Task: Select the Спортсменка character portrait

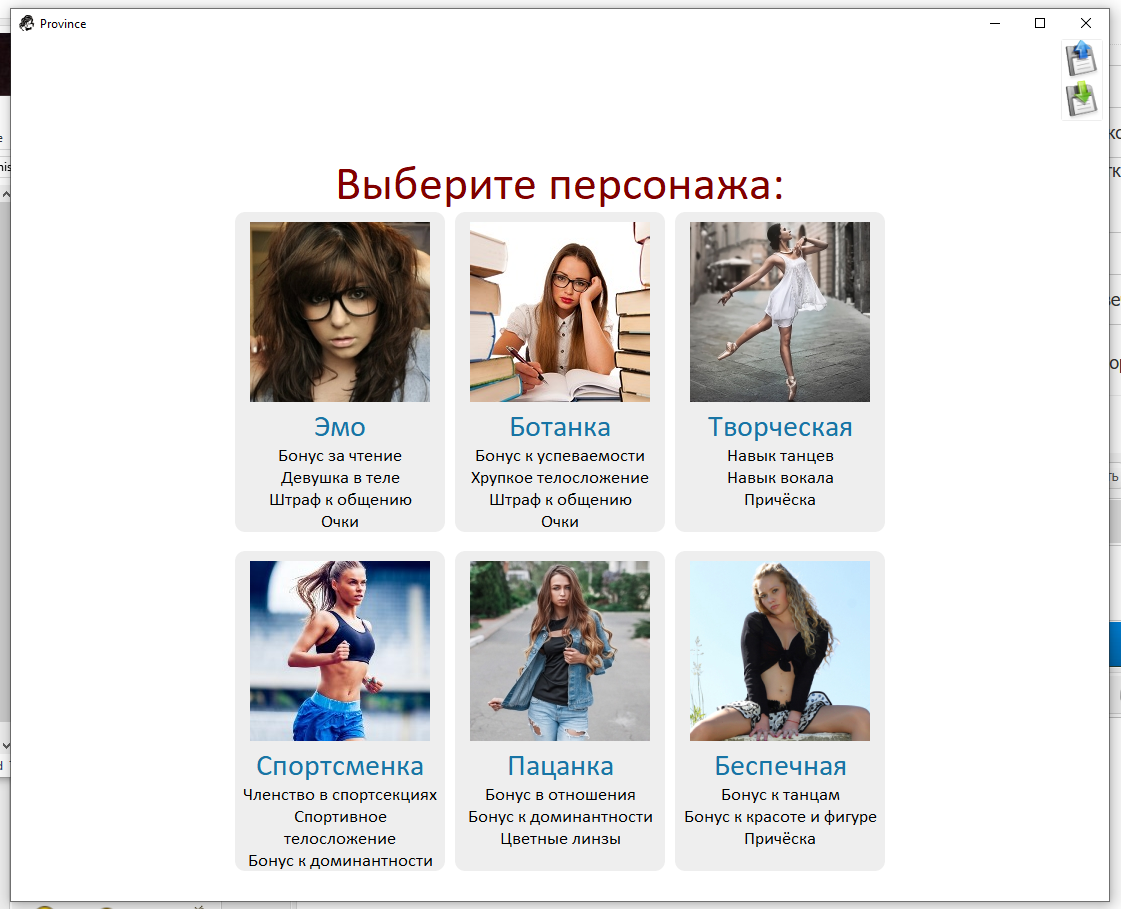Action: click(340, 651)
